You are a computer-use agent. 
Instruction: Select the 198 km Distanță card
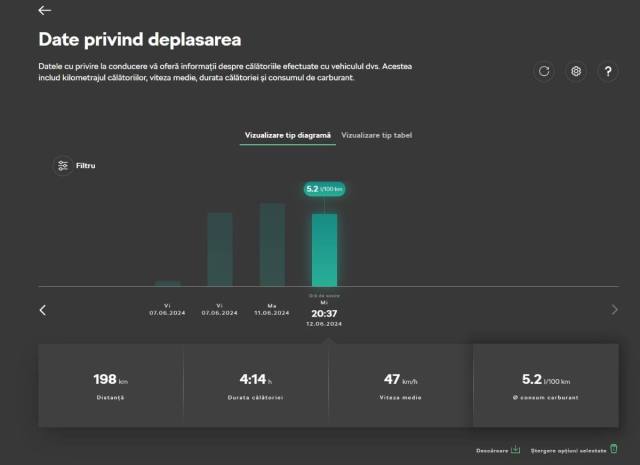coord(110,385)
